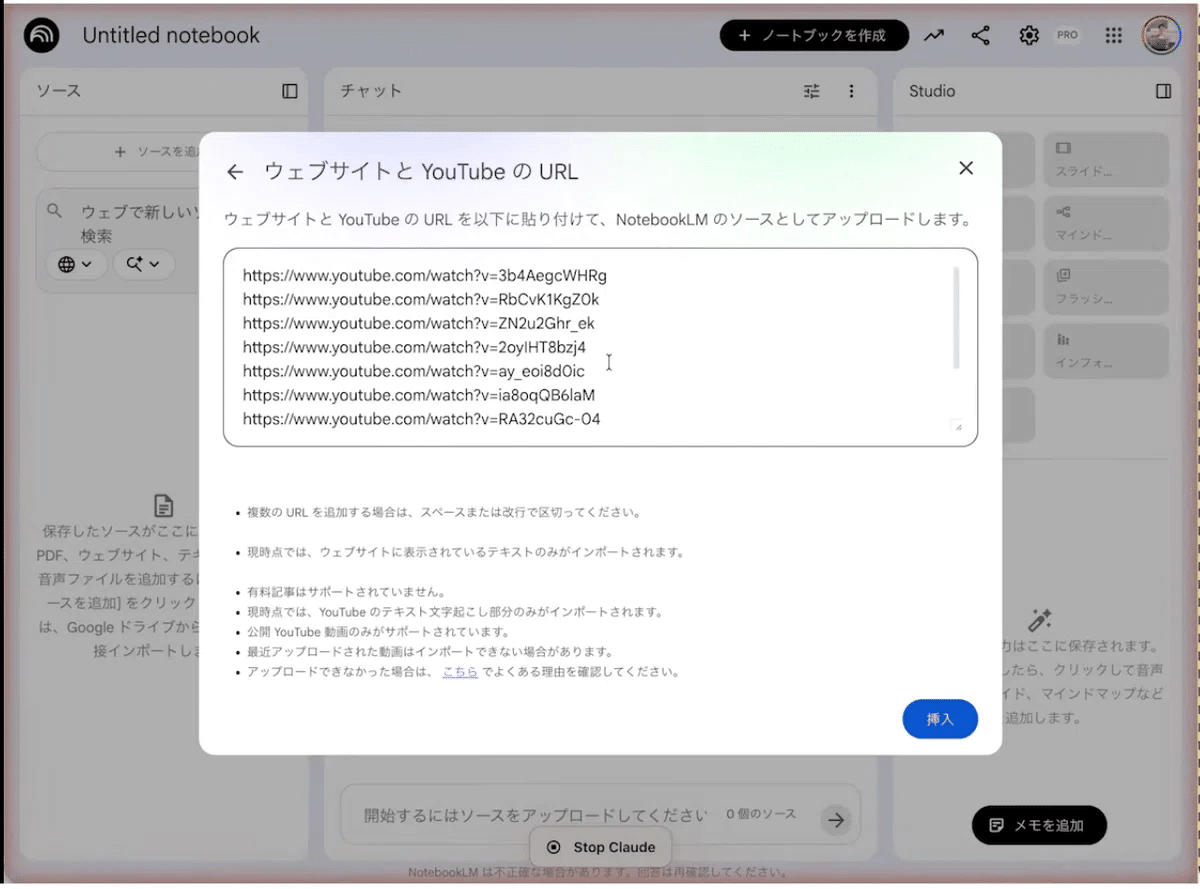This screenshot has height=889, width=1200.
Task: Click the ソース panel heading
Action: coord(58,91)
